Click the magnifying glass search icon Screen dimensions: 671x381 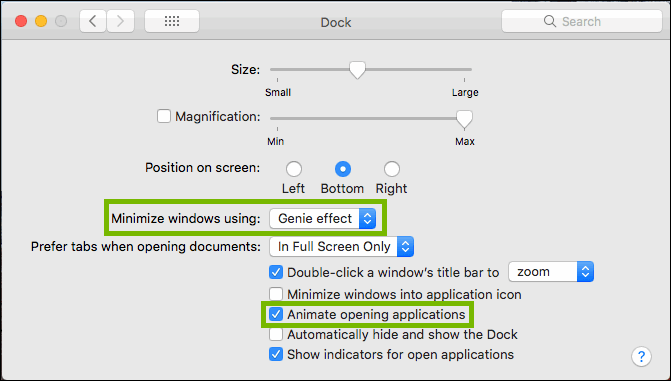coord(550,21)
